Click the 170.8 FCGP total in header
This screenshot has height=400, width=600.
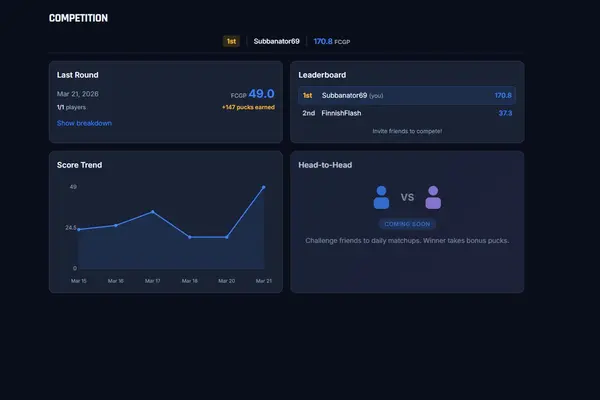click(x=331, y=42)
